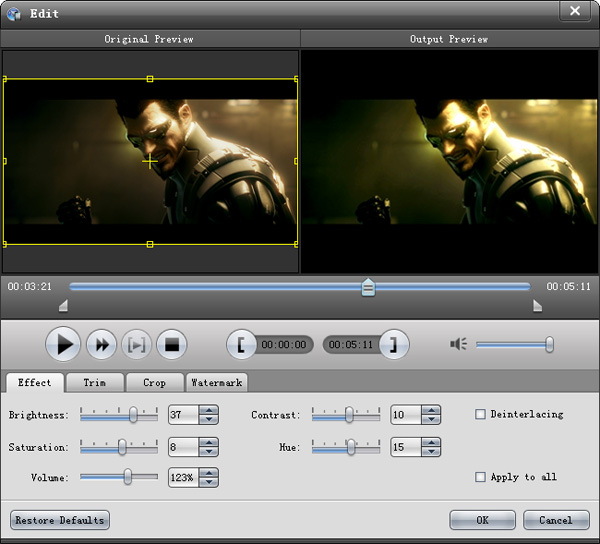Enable the Deinterlacing checkbox
The height and width of the screenshot is (544, 600).
point(480,414)
